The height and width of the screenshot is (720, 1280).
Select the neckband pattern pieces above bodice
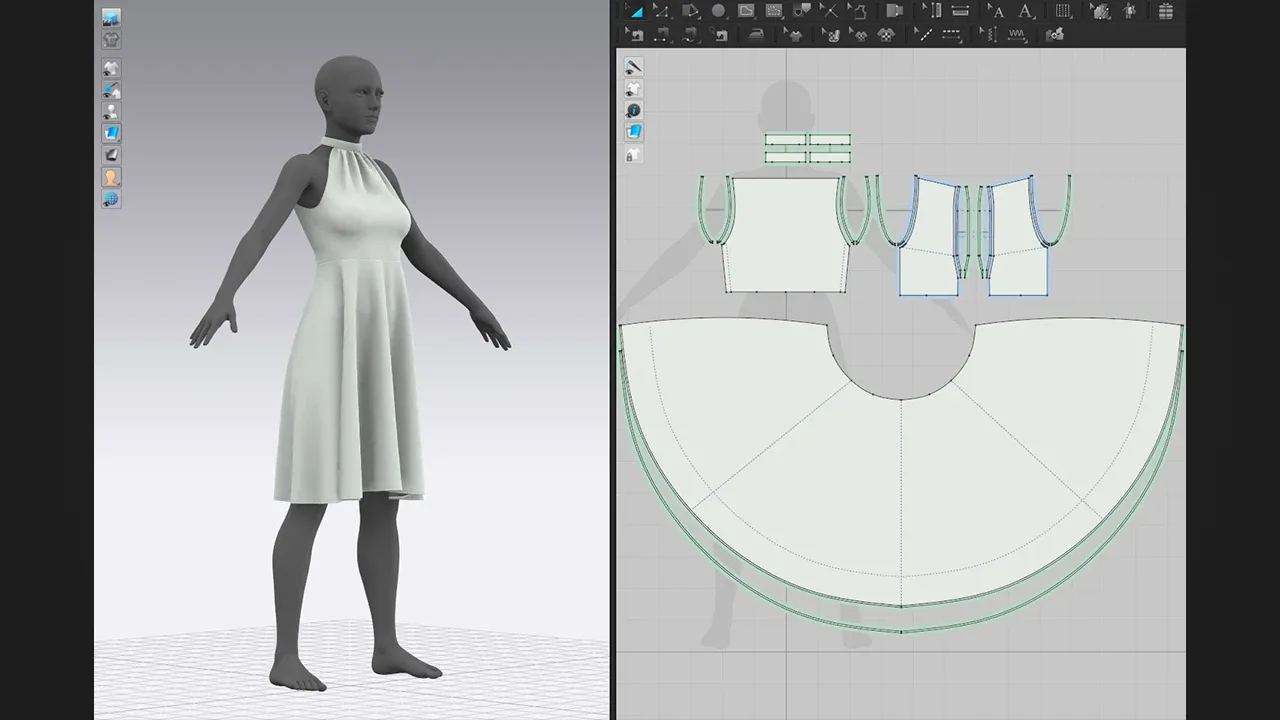pyautogui.click(x=807, y=148)
